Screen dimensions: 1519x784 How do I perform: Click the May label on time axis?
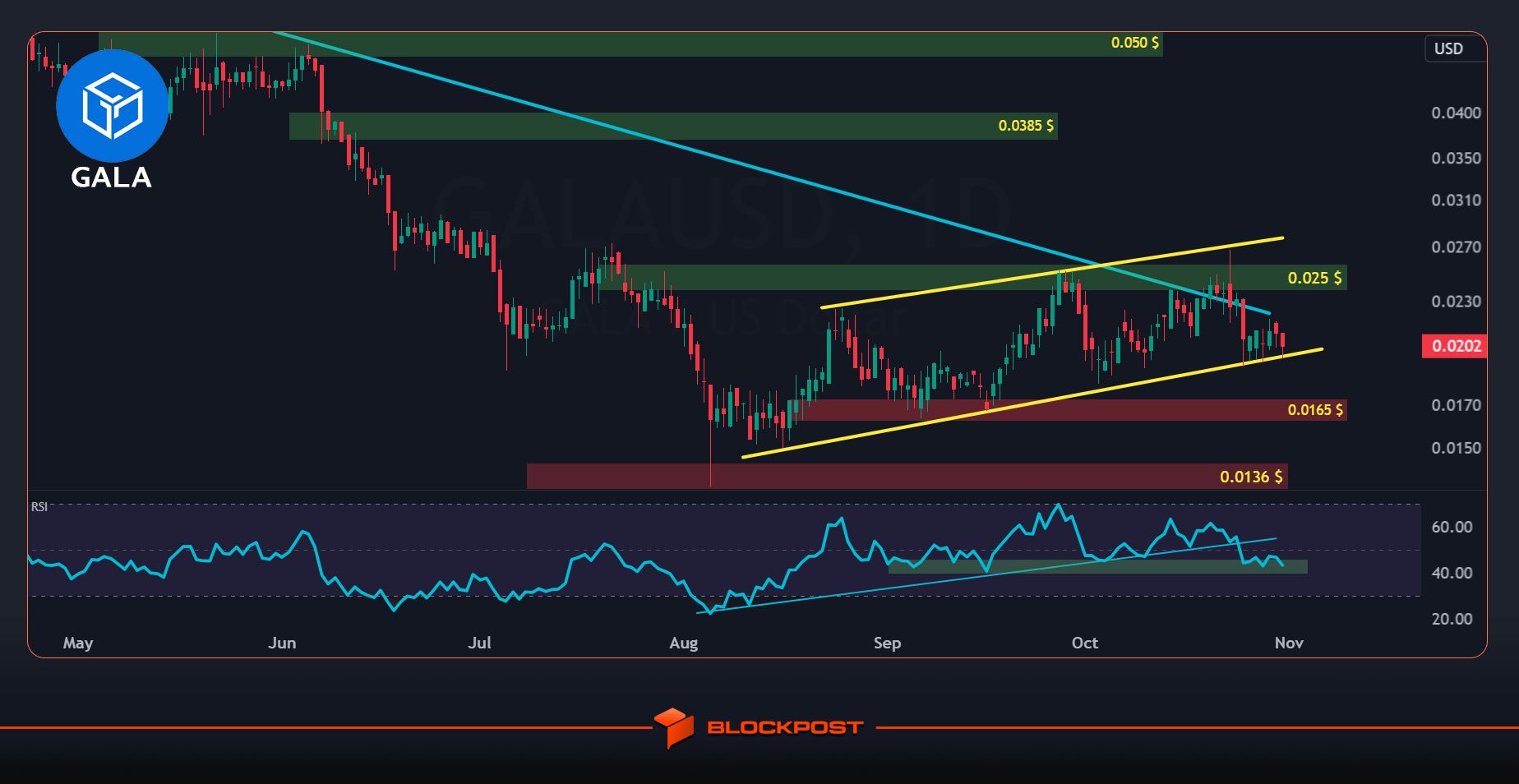pos(78,643)
